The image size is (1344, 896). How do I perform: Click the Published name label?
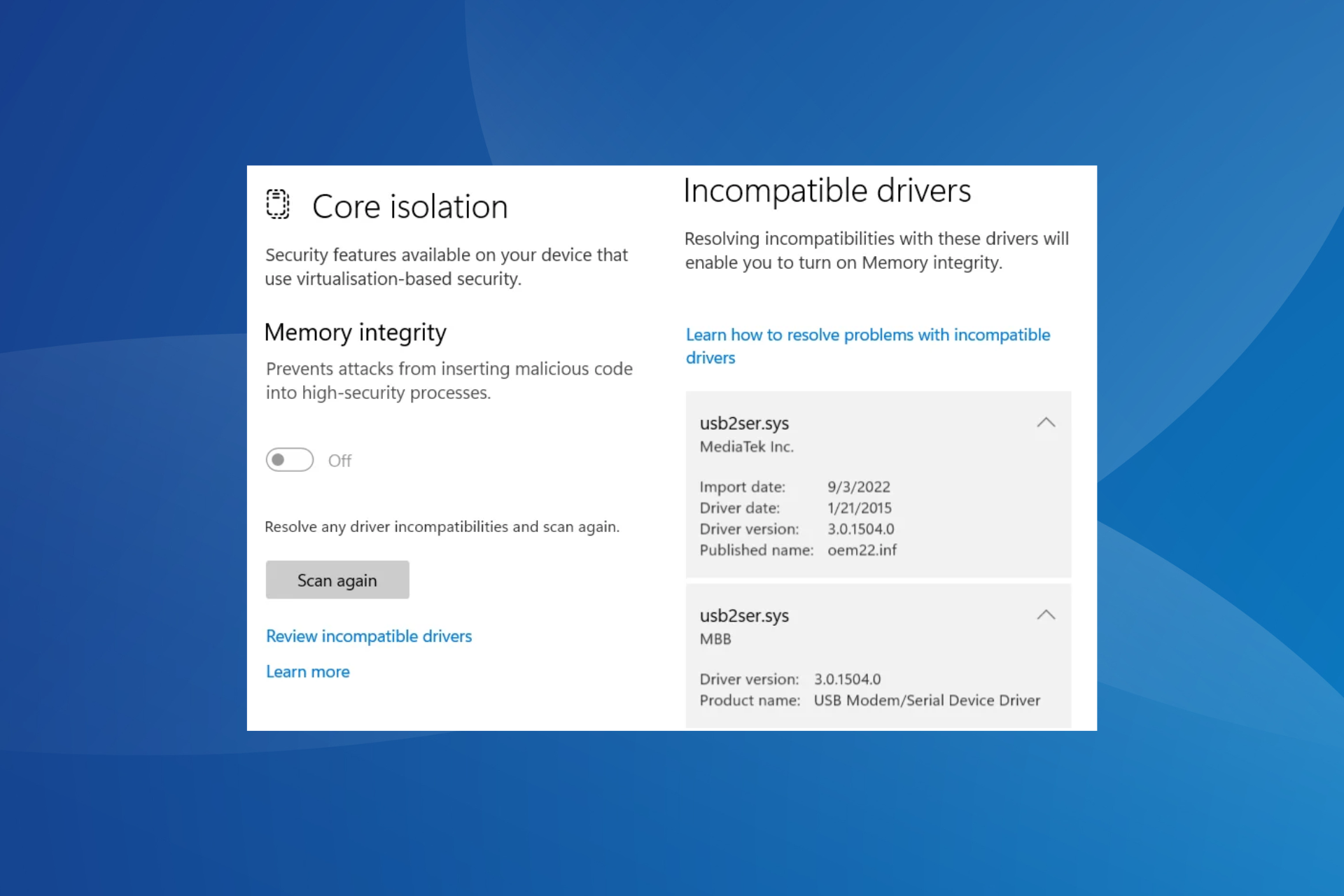[757, 550]
